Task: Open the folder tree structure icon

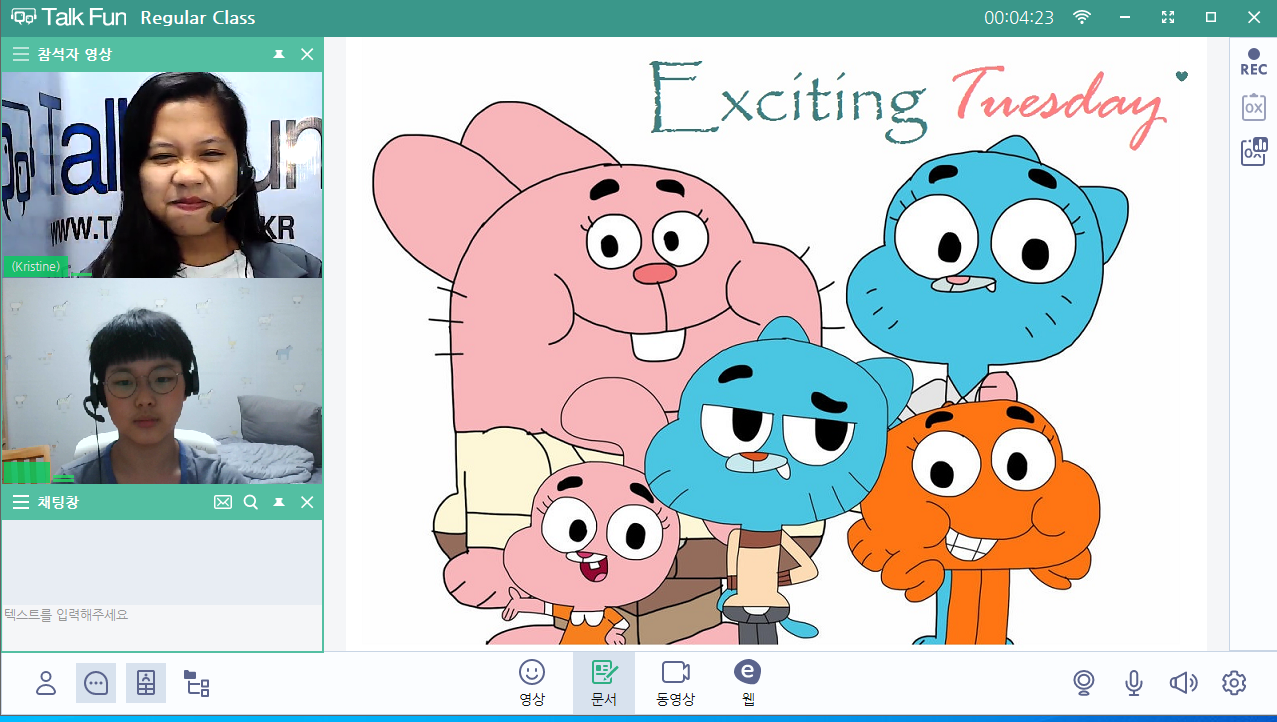Action: [x=197, y=683]
